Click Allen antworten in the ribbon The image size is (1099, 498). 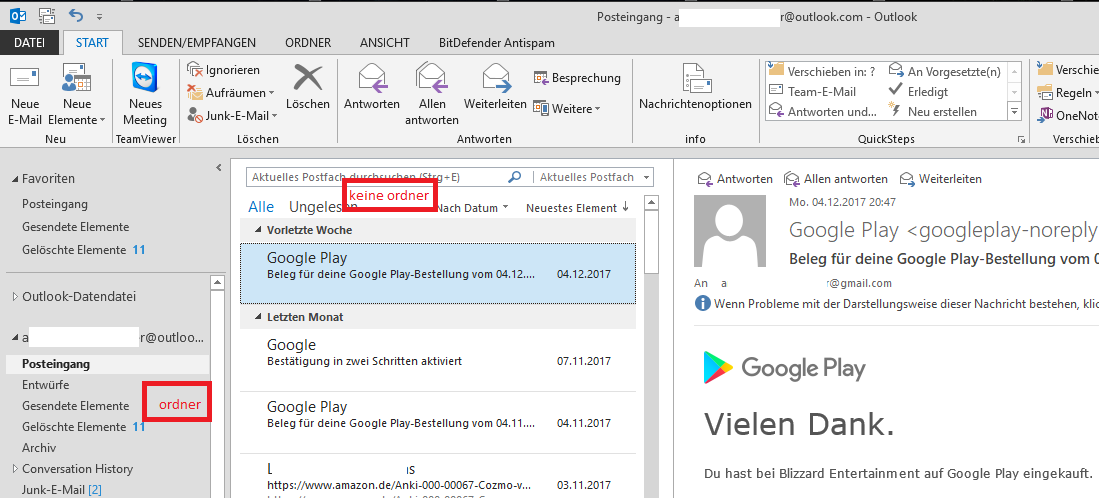pyautogui.click(x=432, y=93)
